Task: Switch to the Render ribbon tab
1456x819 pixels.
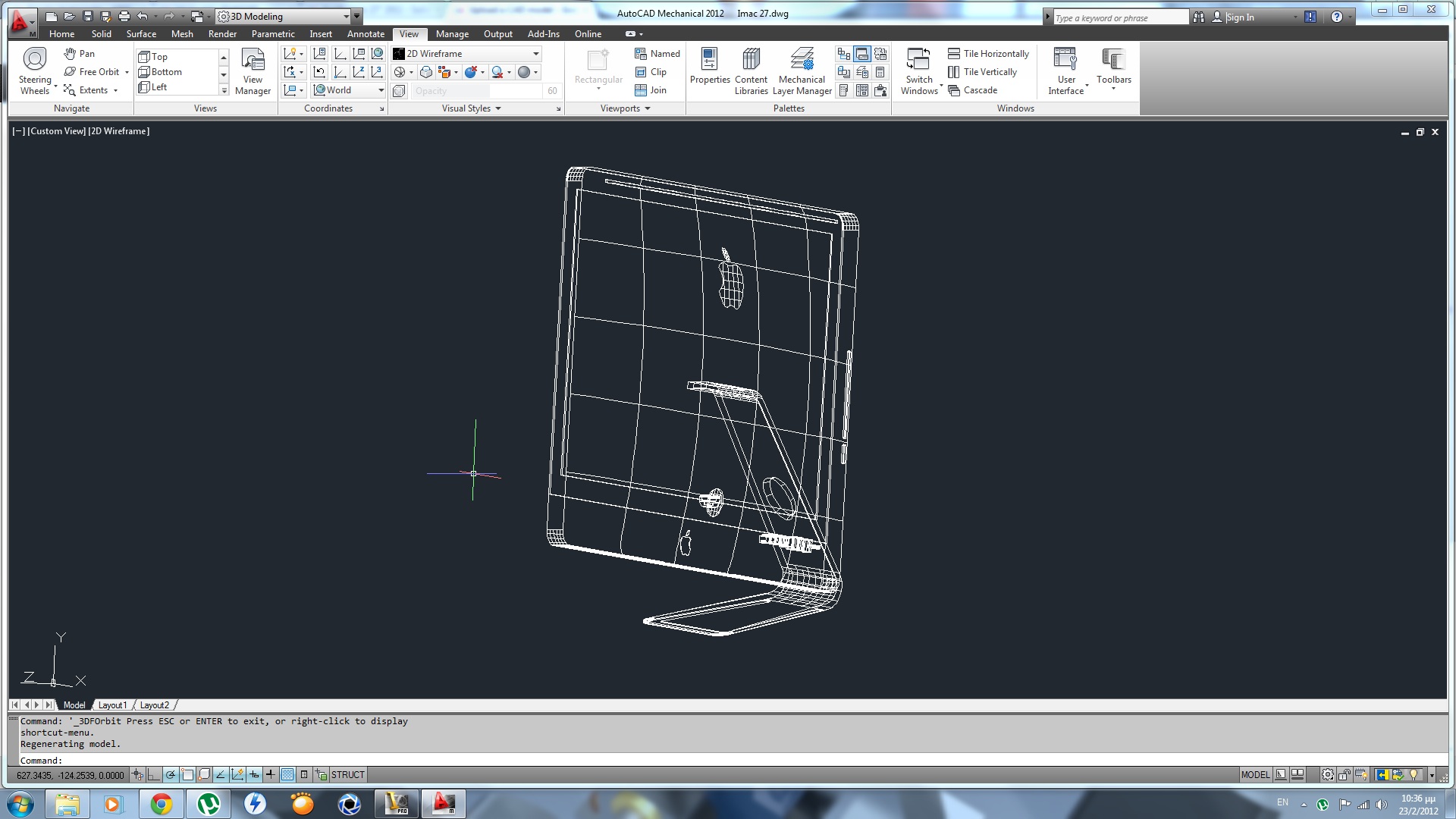Action: (222, 34)
